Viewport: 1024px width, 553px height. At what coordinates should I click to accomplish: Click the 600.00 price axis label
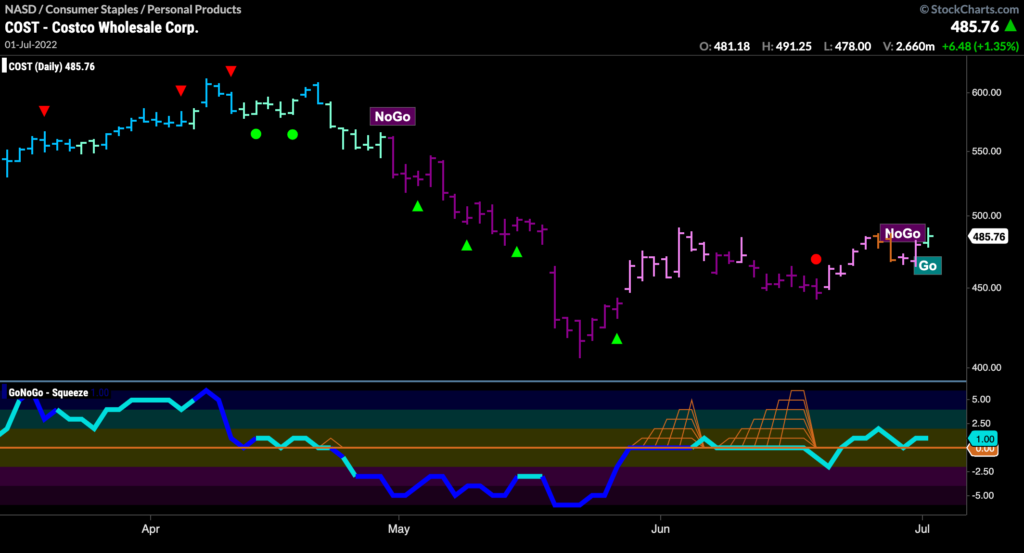(986, 93)
